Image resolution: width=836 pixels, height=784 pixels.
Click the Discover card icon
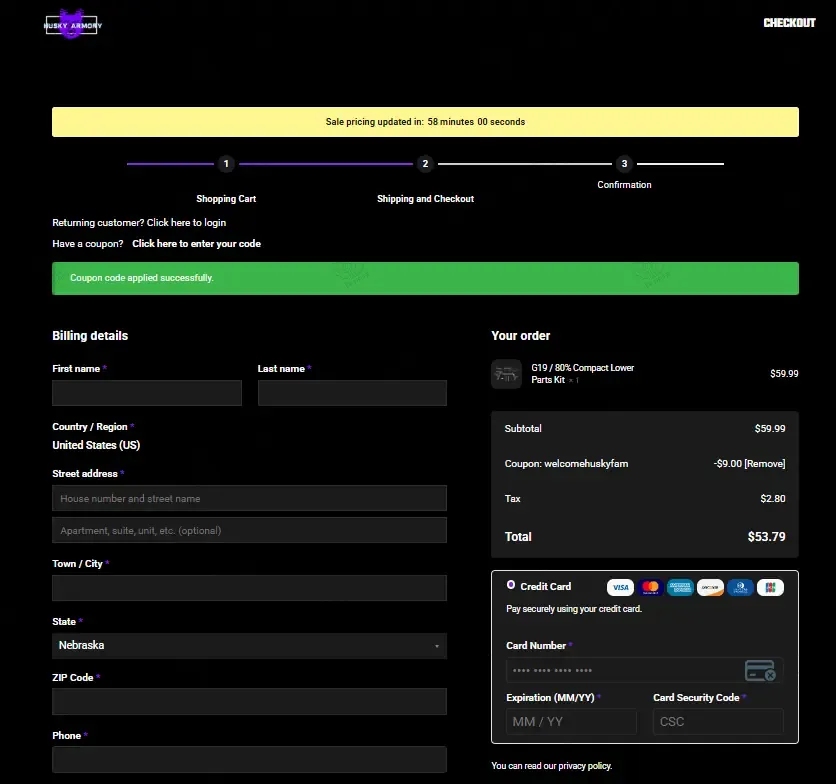coord(710,588)
